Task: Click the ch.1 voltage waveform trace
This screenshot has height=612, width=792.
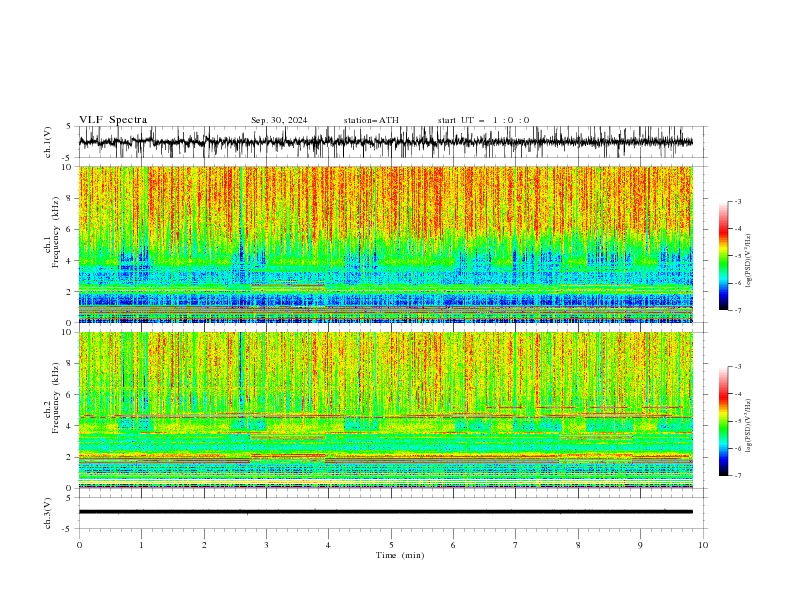Action: point(385,142)
